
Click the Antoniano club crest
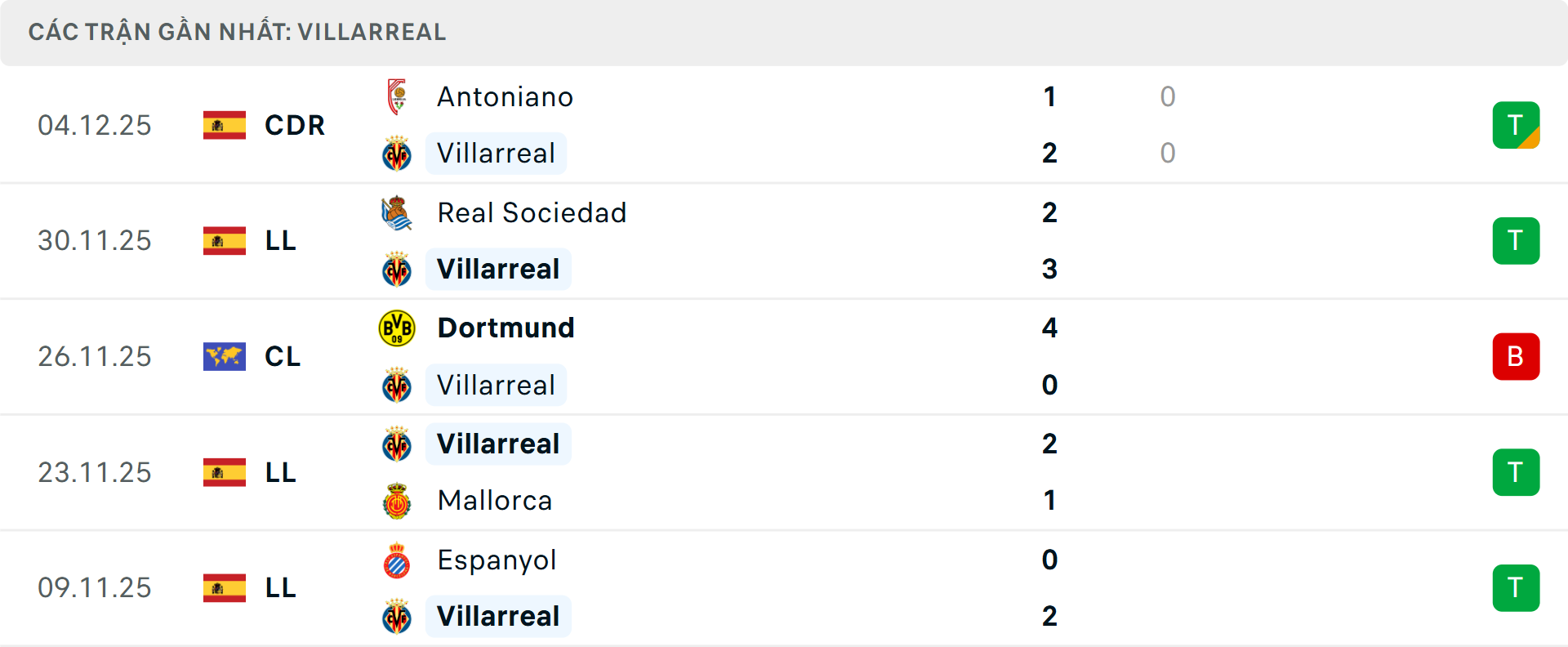397,96
